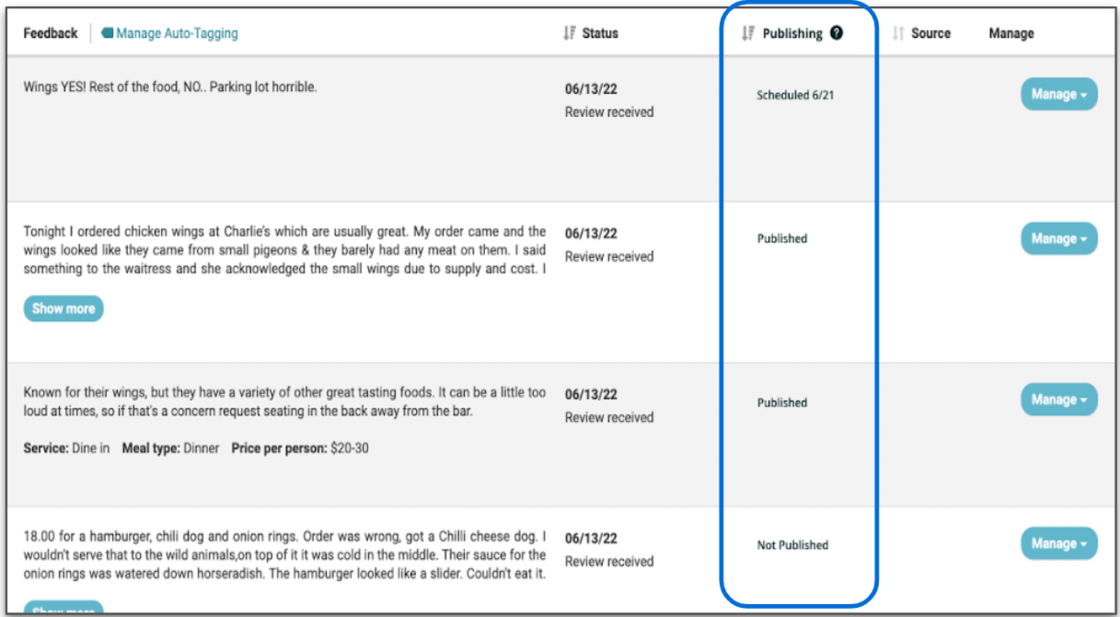Select the 'Wings YES!' review text
This screenshot has height=617, width=1120.
pyautogui.click(x=170, y=87)
